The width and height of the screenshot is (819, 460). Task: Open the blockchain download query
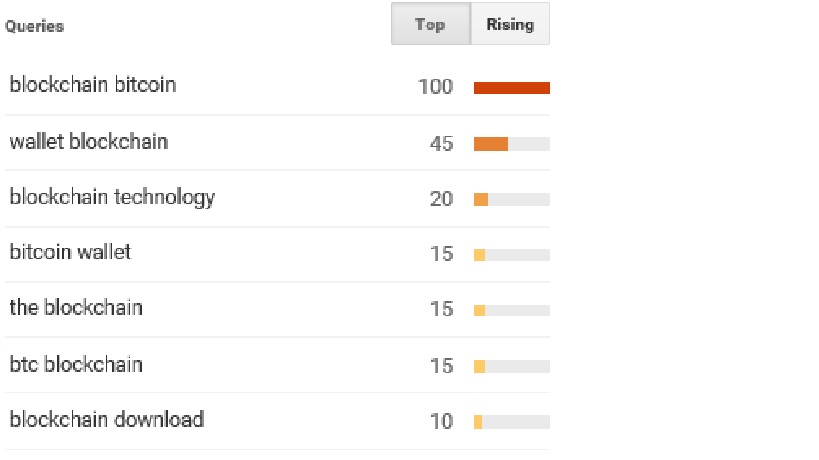107,419
